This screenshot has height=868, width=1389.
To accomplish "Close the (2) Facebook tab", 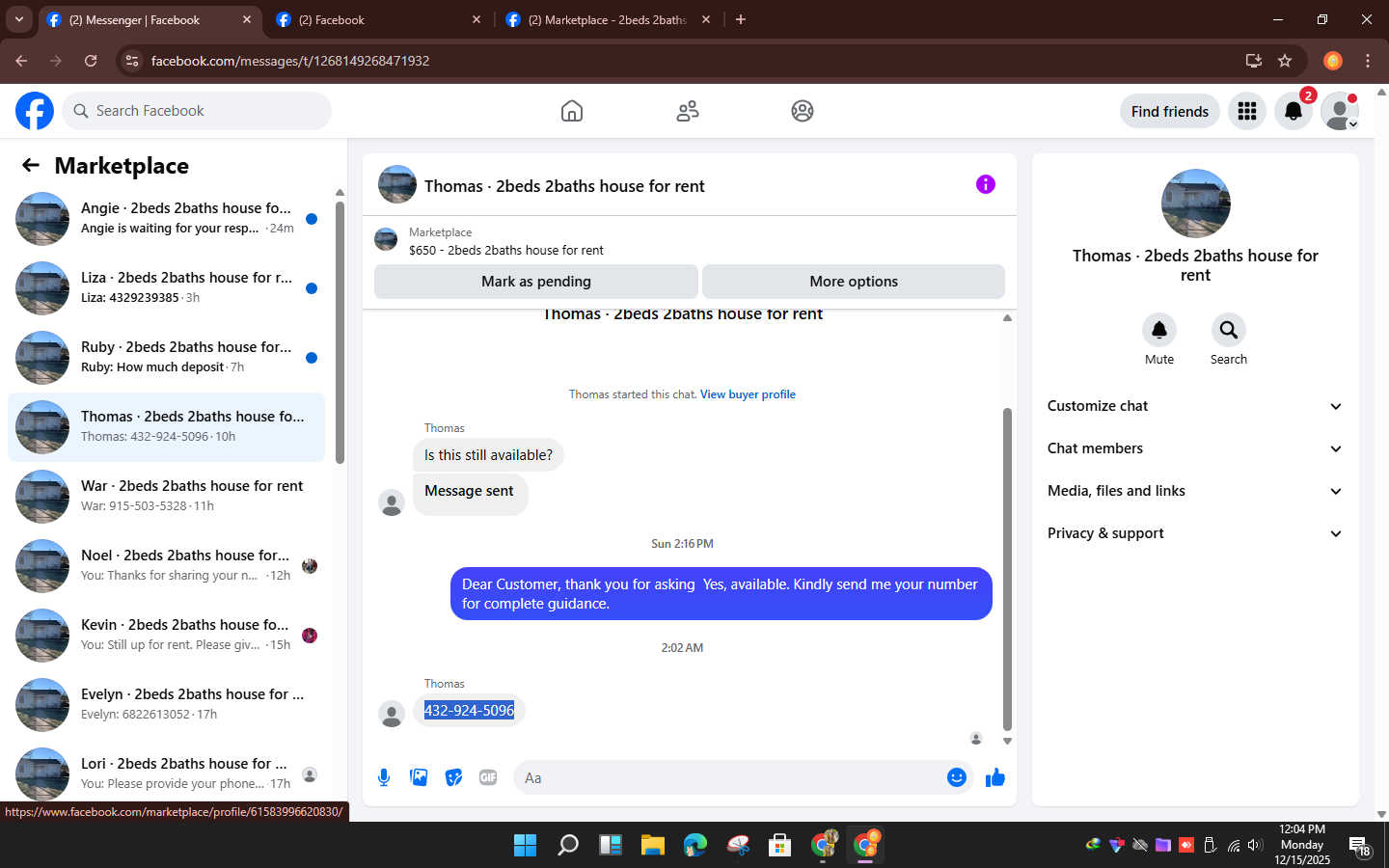I will (x=477, y=19).
